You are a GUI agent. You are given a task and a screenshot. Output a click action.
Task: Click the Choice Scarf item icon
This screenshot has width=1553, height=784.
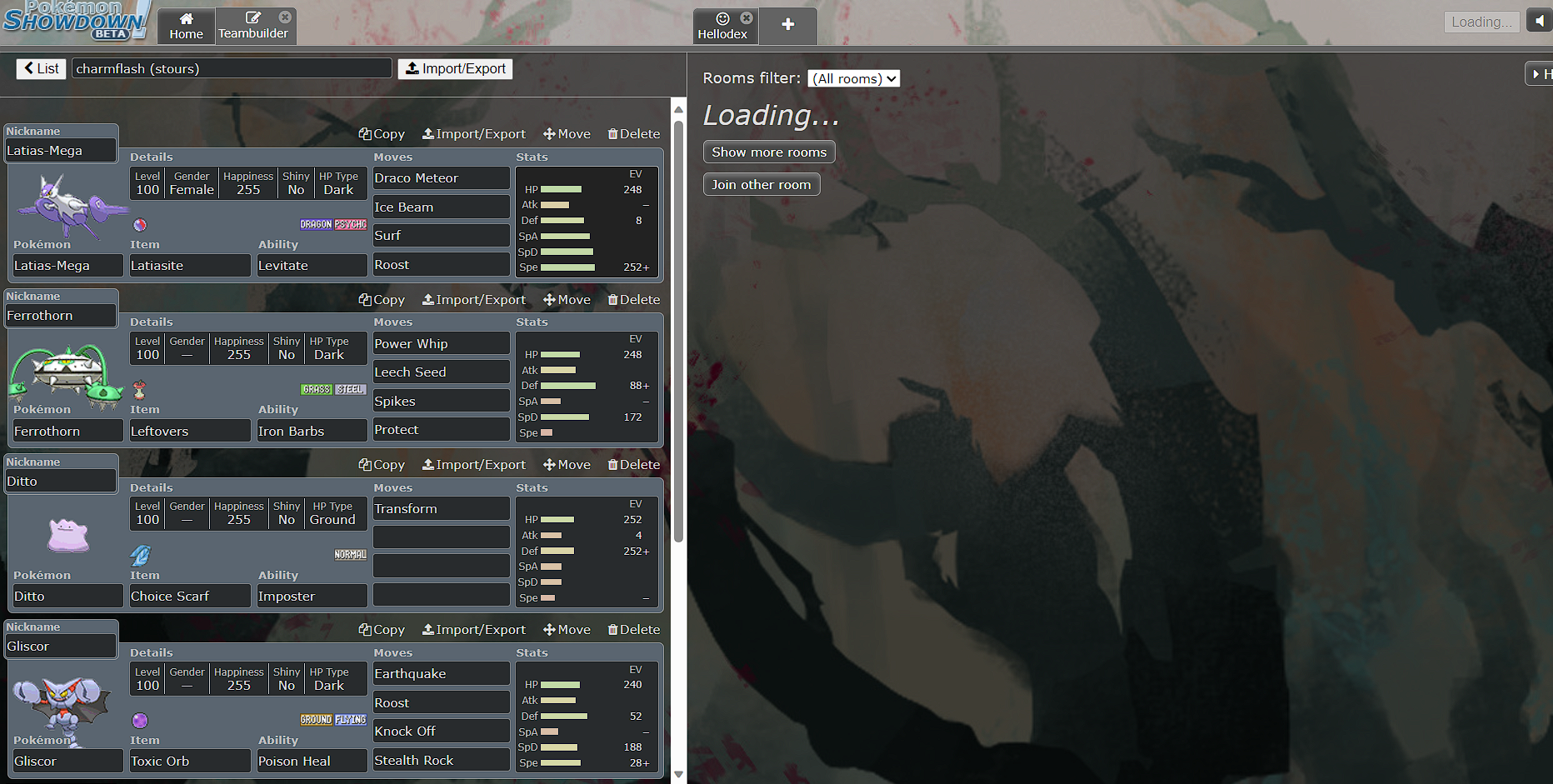point(141,554)
